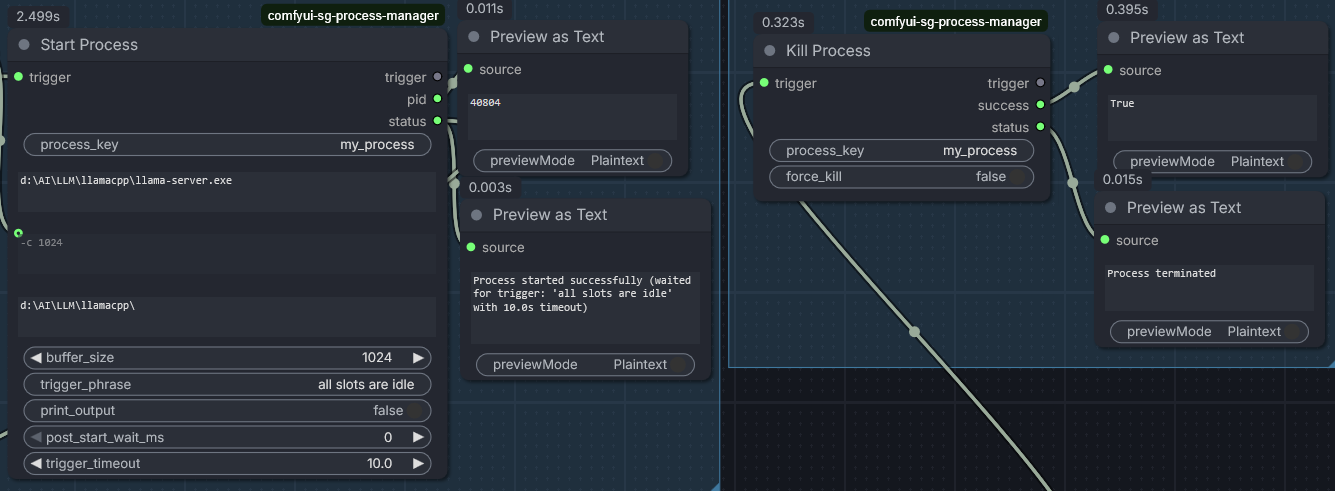This screenshot has width=1335, height=491.
Task: Click the '-c 1024' arguments text box
Action: pos(227,254)
